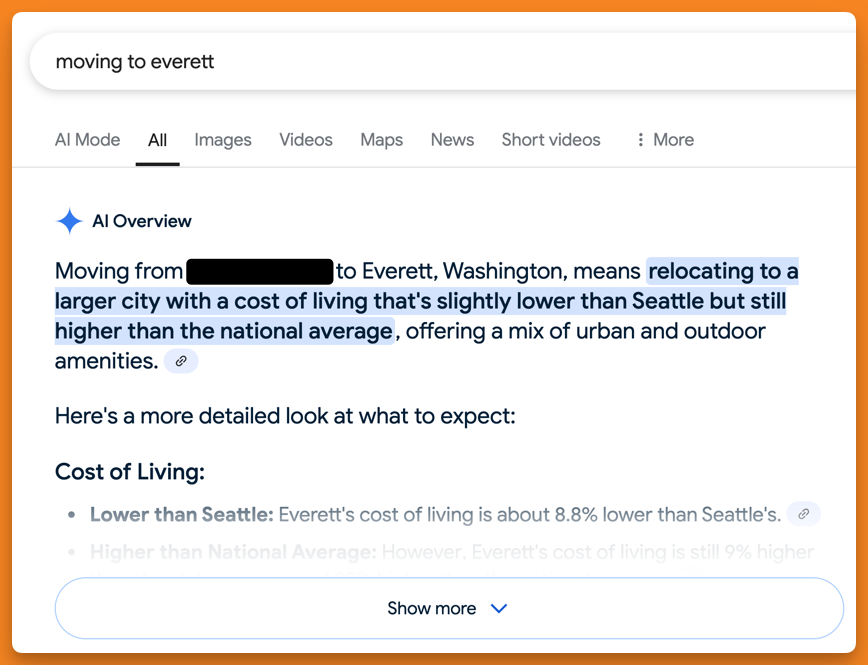
Task: Go to the Videos tab
Action: pyautogui.click(x=306, y=140)
